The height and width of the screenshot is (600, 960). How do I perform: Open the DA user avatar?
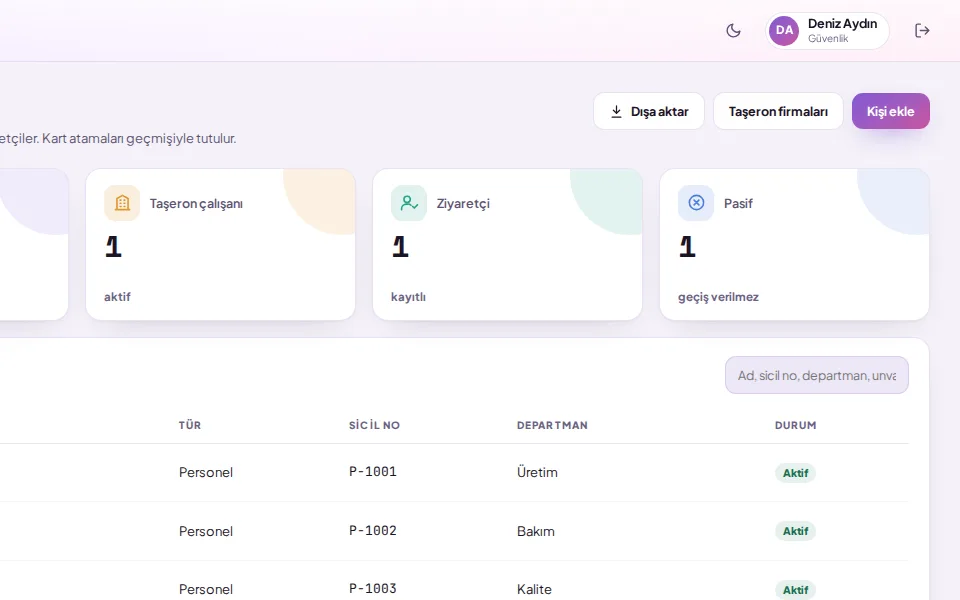click(x=784, y=31)
